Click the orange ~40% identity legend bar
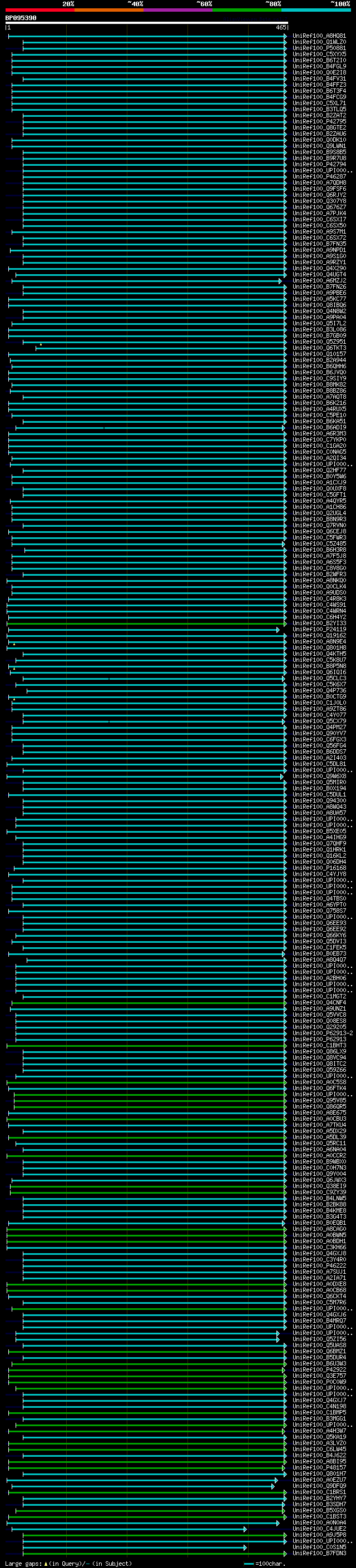Viewport: 356px width, 1568px height. pyautogui.click(x=110, y=11)
